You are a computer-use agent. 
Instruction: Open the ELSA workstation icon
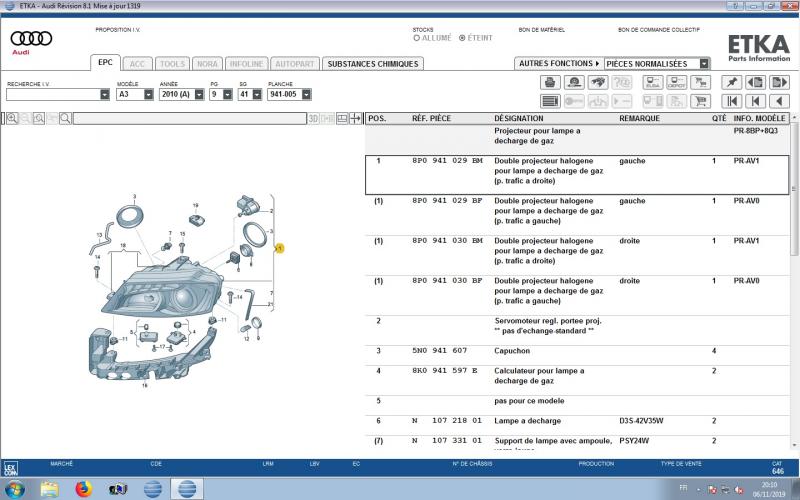(653, 82)
